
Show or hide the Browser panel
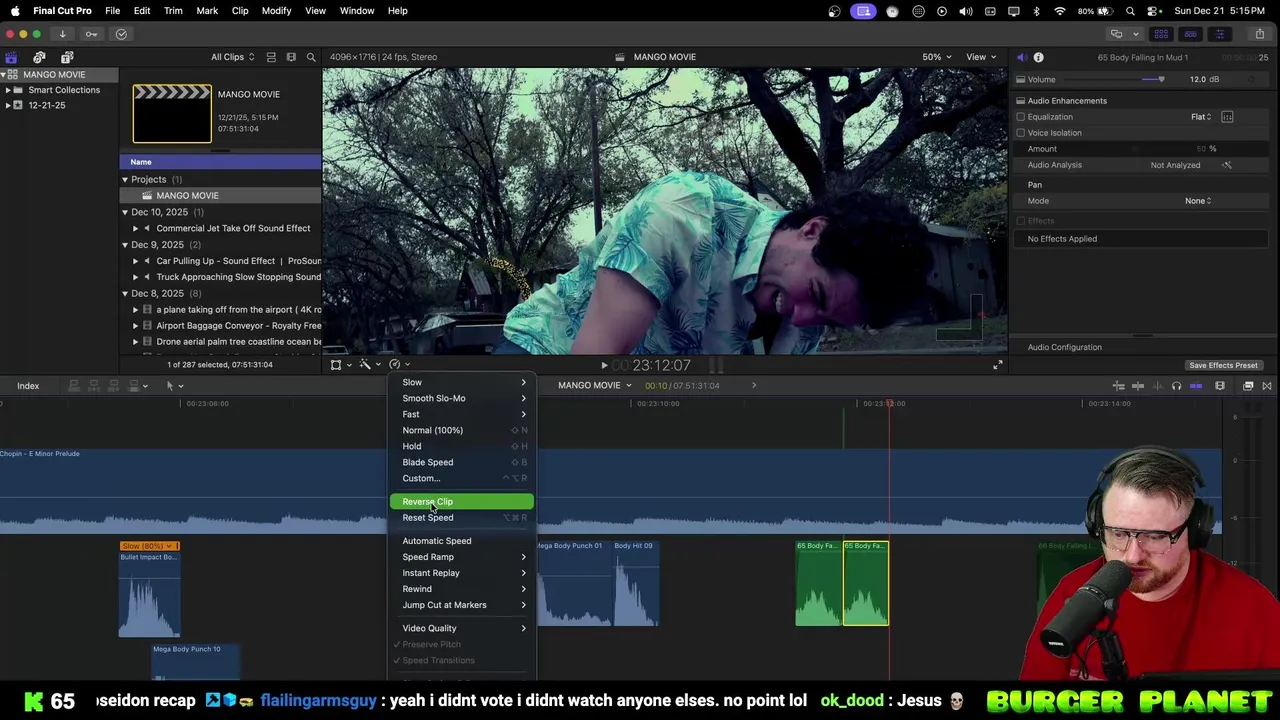click(1161, 34)
